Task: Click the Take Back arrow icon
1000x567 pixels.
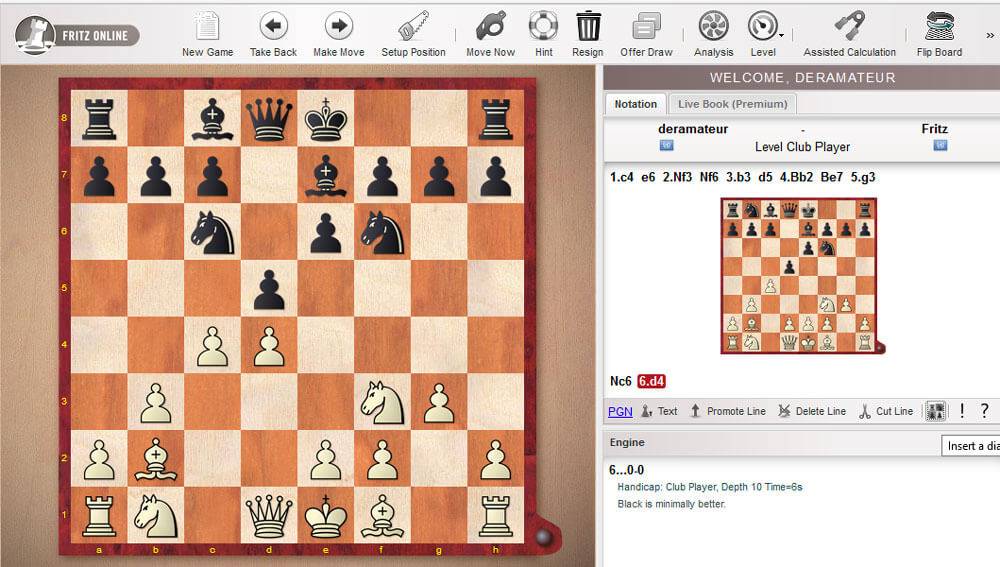Action: tap(273, 27)
